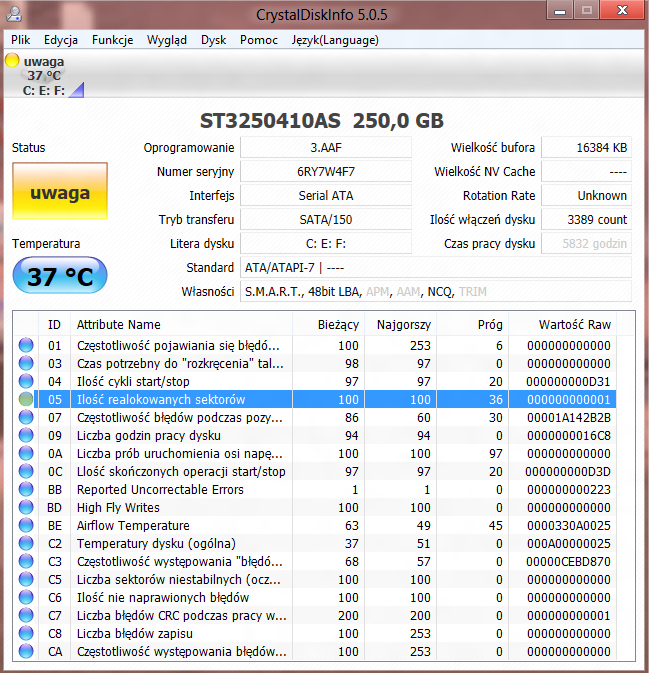Viewport: 650px width, 673px height.
Task: Click the buffer size field 16384 KB
Action: (x=586, y=148)
